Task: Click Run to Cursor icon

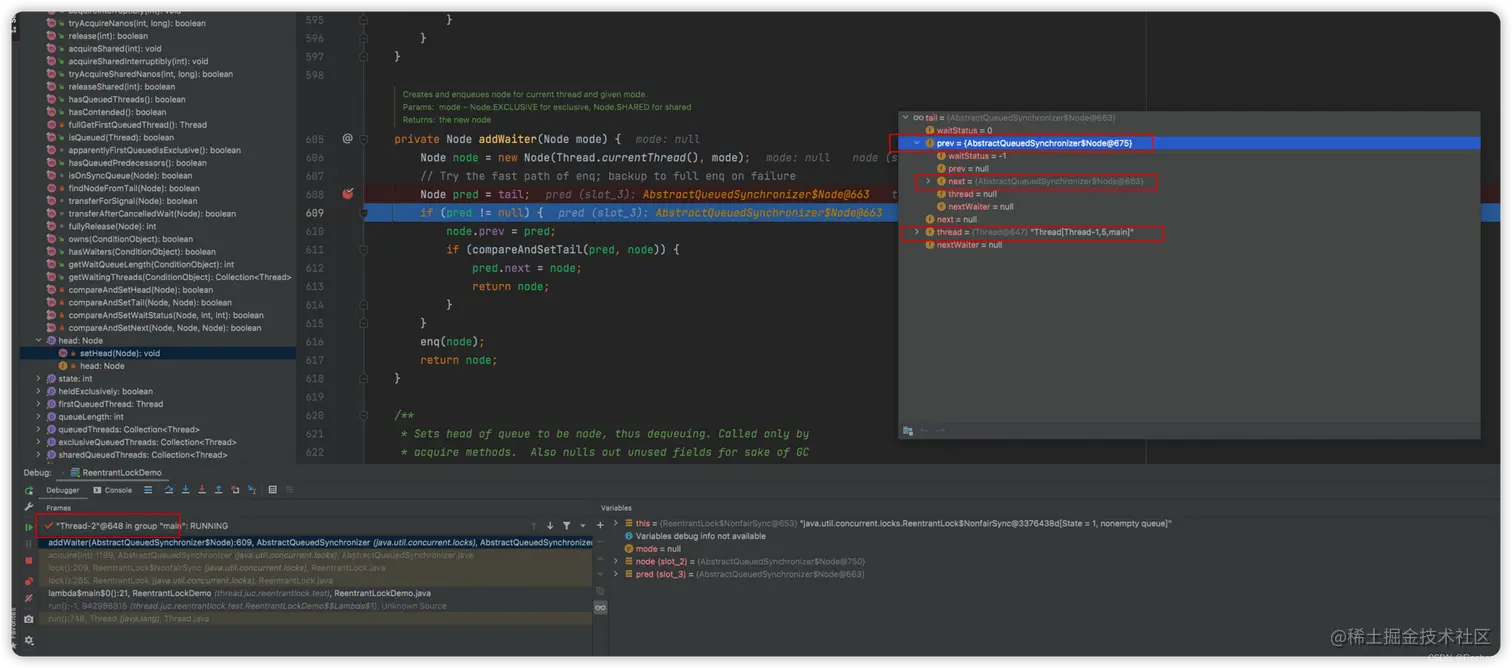Action: (x=252, y=490)
